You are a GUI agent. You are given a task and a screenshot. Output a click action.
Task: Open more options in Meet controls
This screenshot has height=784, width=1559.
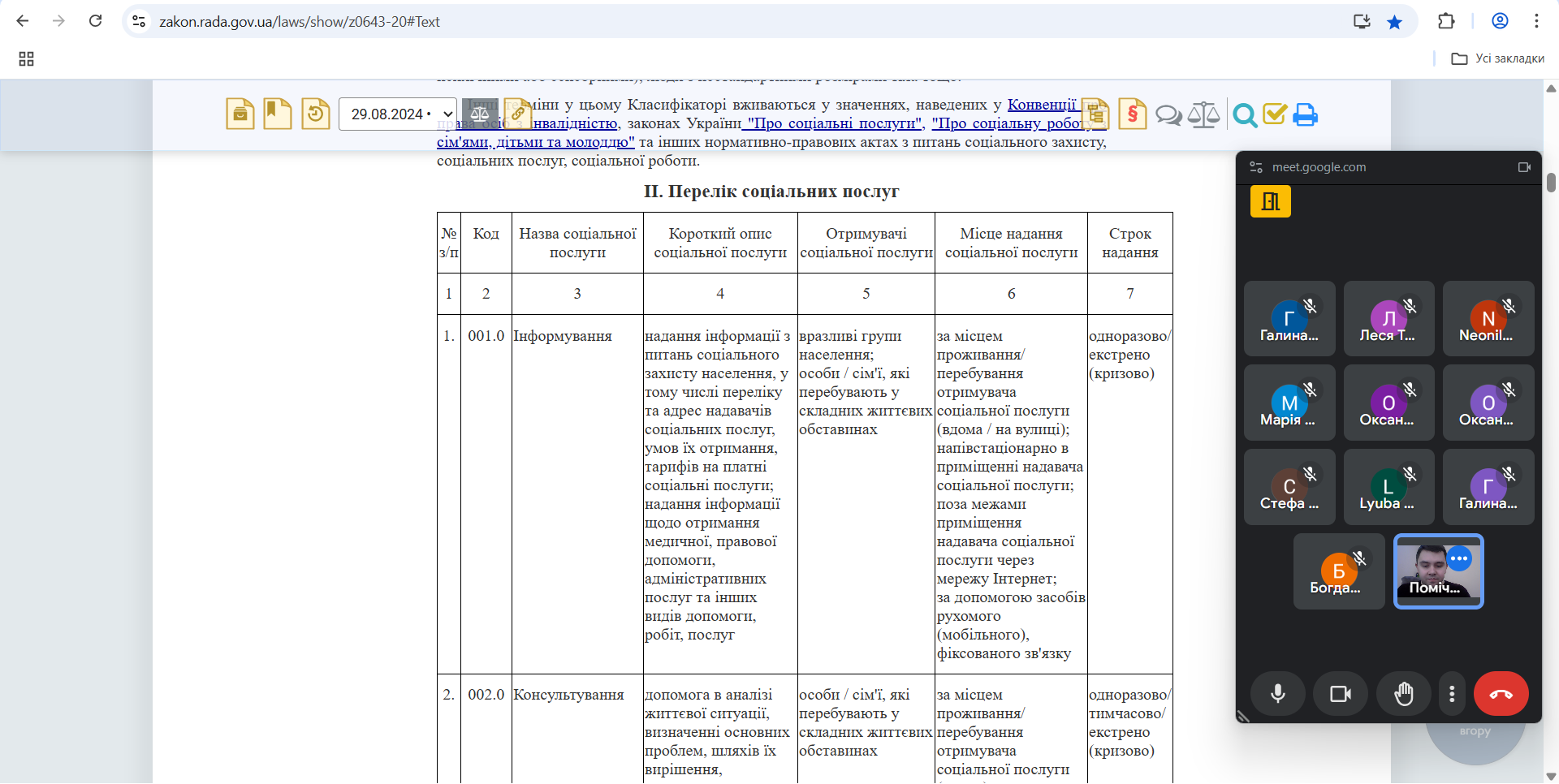[1452, 694]
